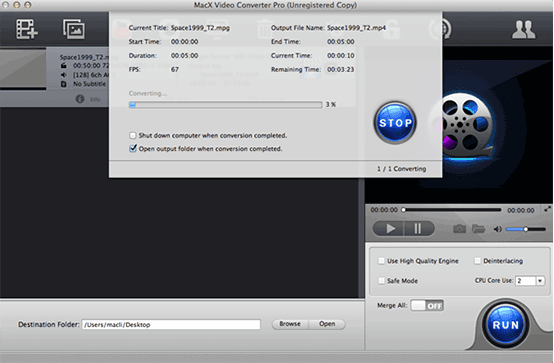Image resolution: width=554 pixels, height=363 pixels.
Task: Open the CPU Core Use dropdown
Action: pyautogui.click(x=540, y=281)
